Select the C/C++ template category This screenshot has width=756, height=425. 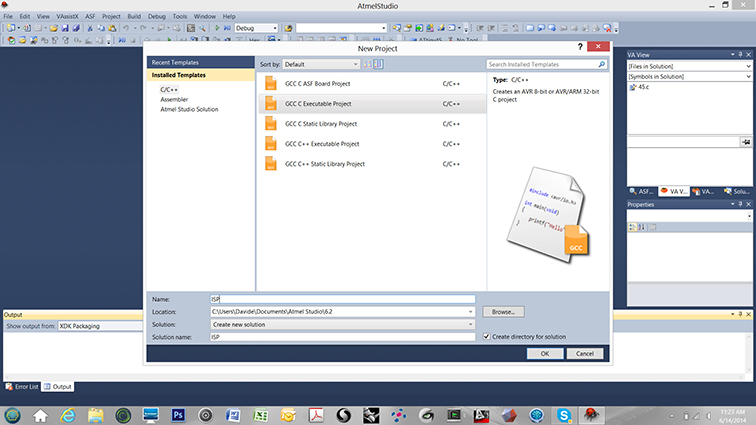[169, 89]
